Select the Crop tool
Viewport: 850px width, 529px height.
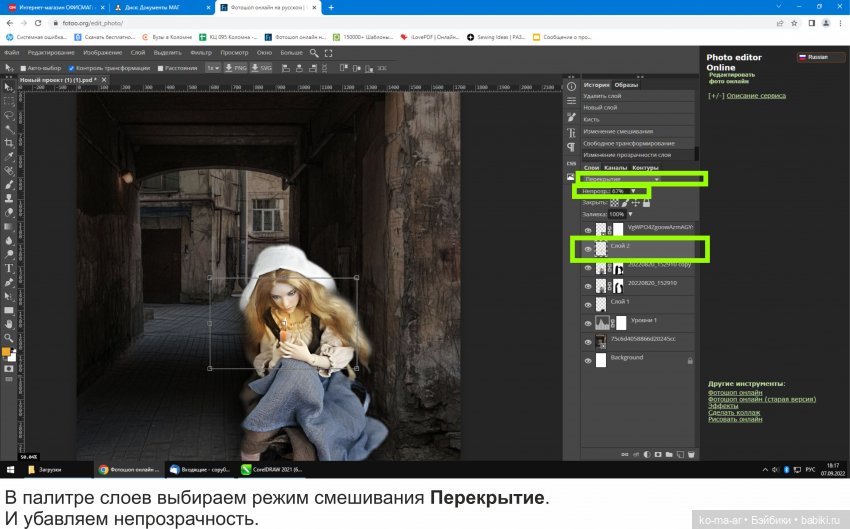coord(9,143)
